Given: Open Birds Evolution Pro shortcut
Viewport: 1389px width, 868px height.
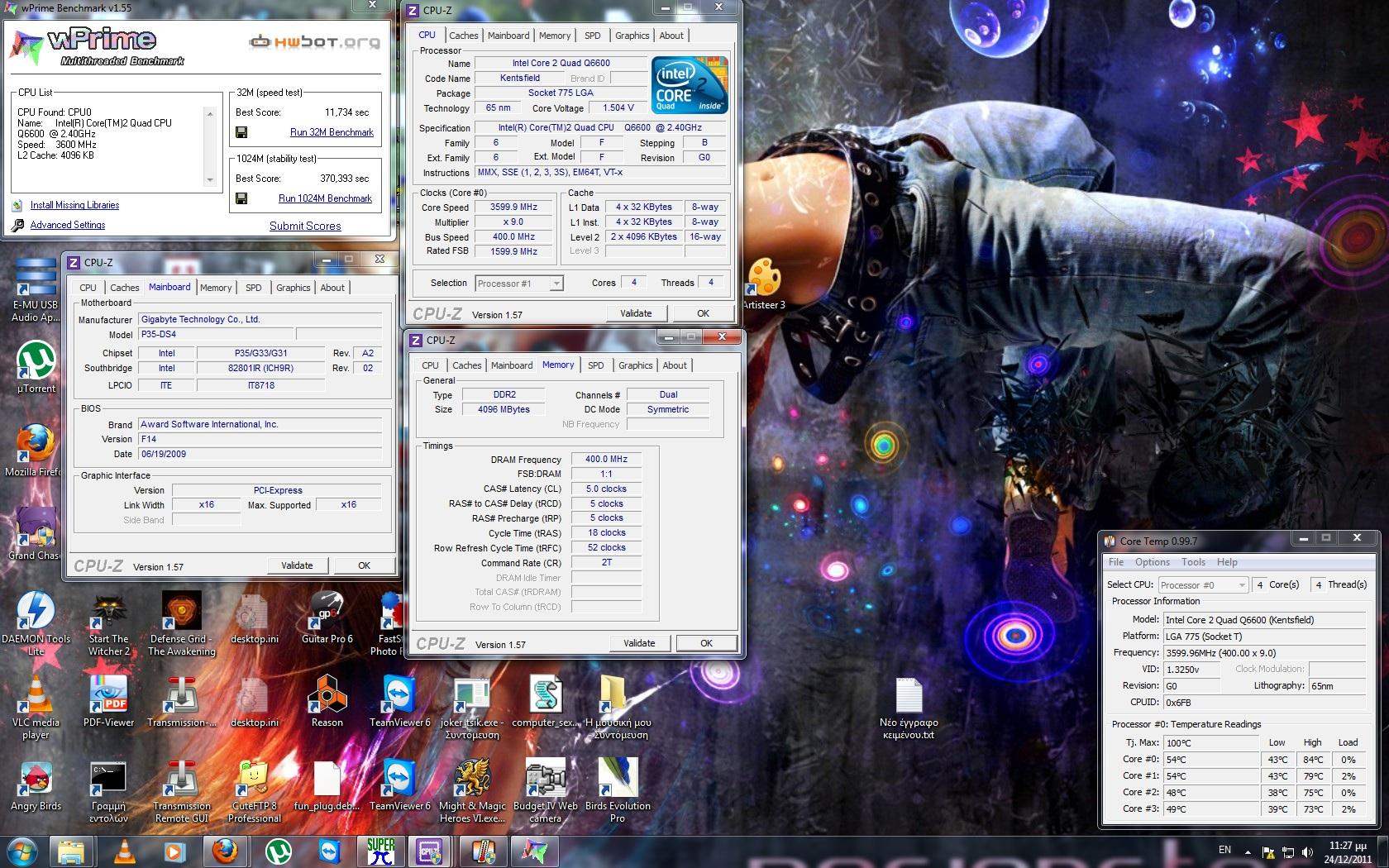Looking at the screenshot, I should click(618, 790).
